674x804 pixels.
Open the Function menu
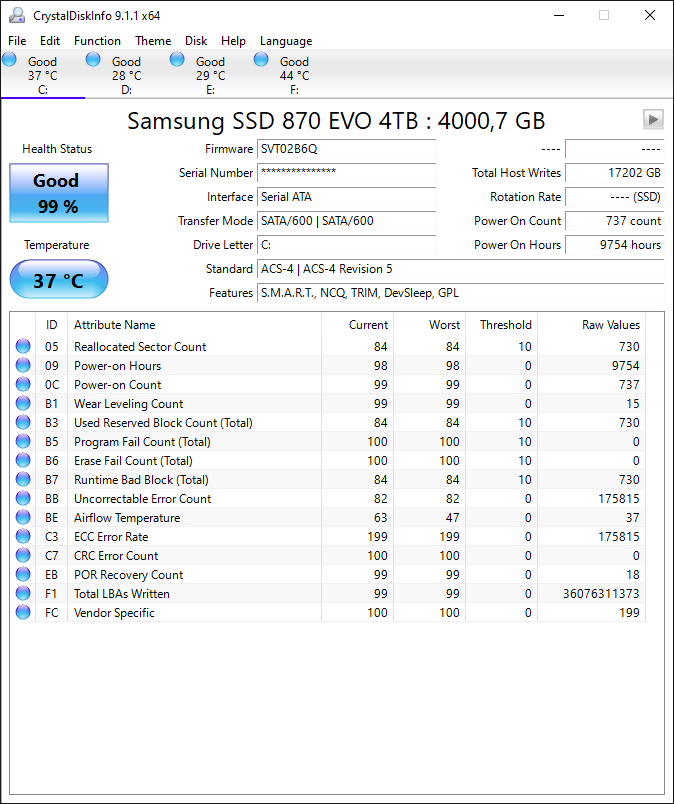click(x=97, y=41)
